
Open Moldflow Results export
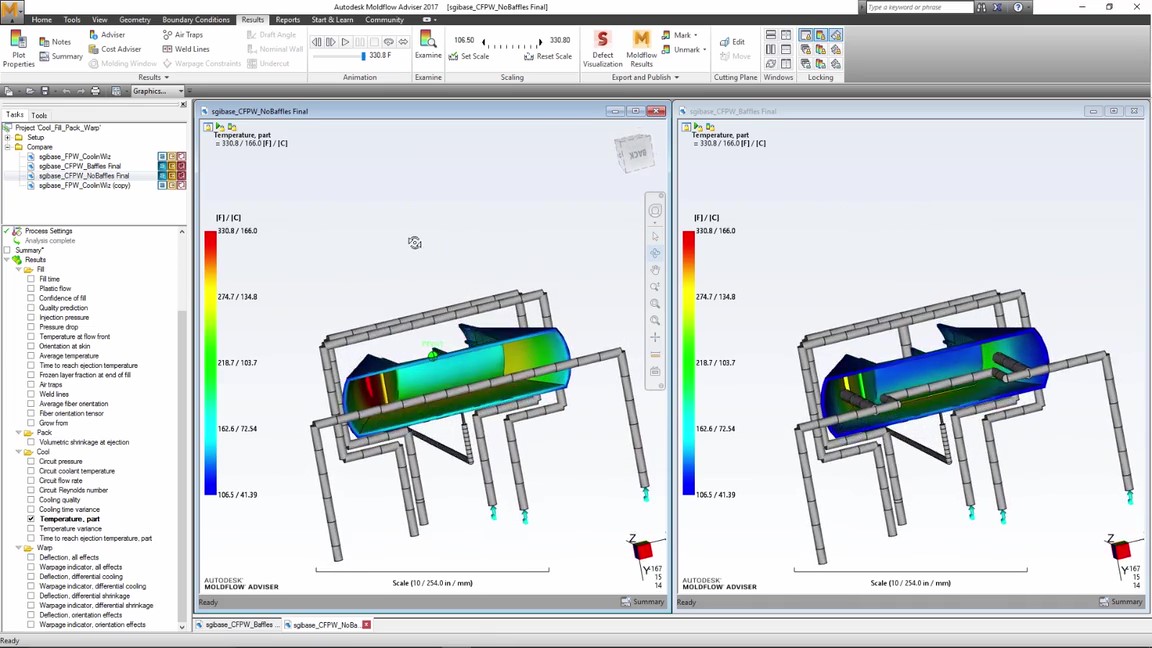coord(641,48)
